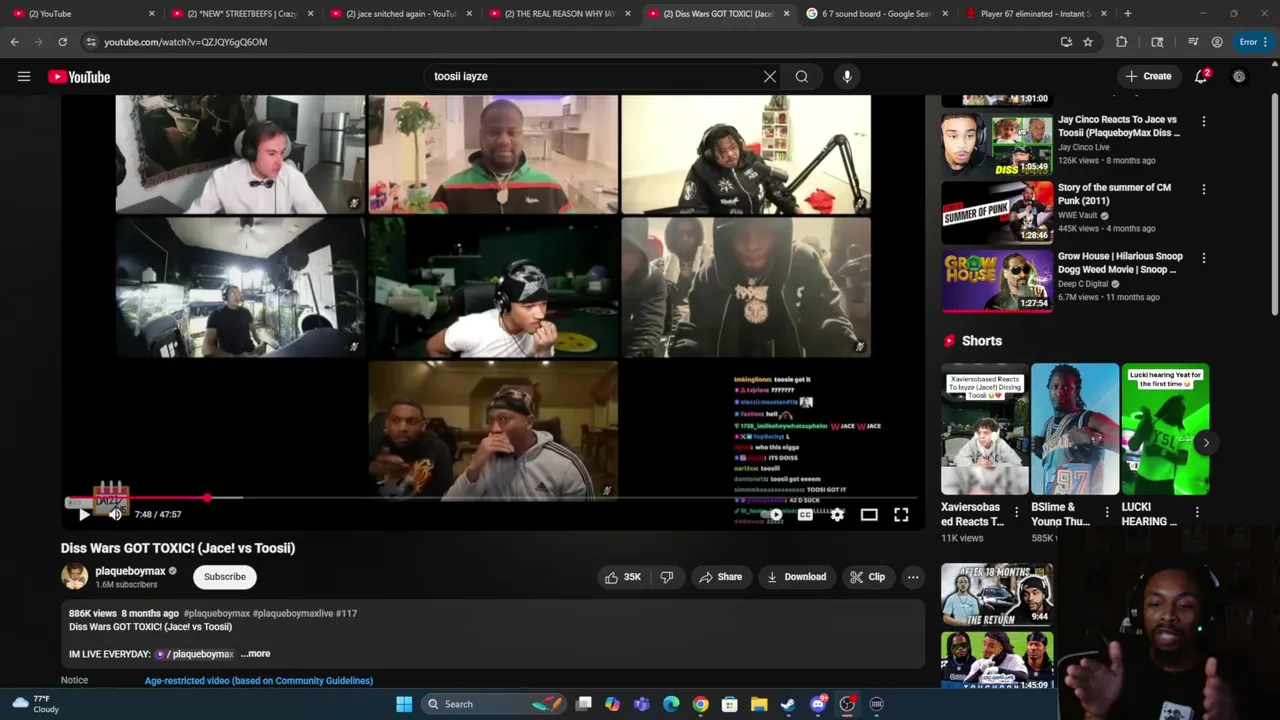Open the Extensions puzzle icon
This screenshot has height=720, width=1280.
(x=1121, y=42)
